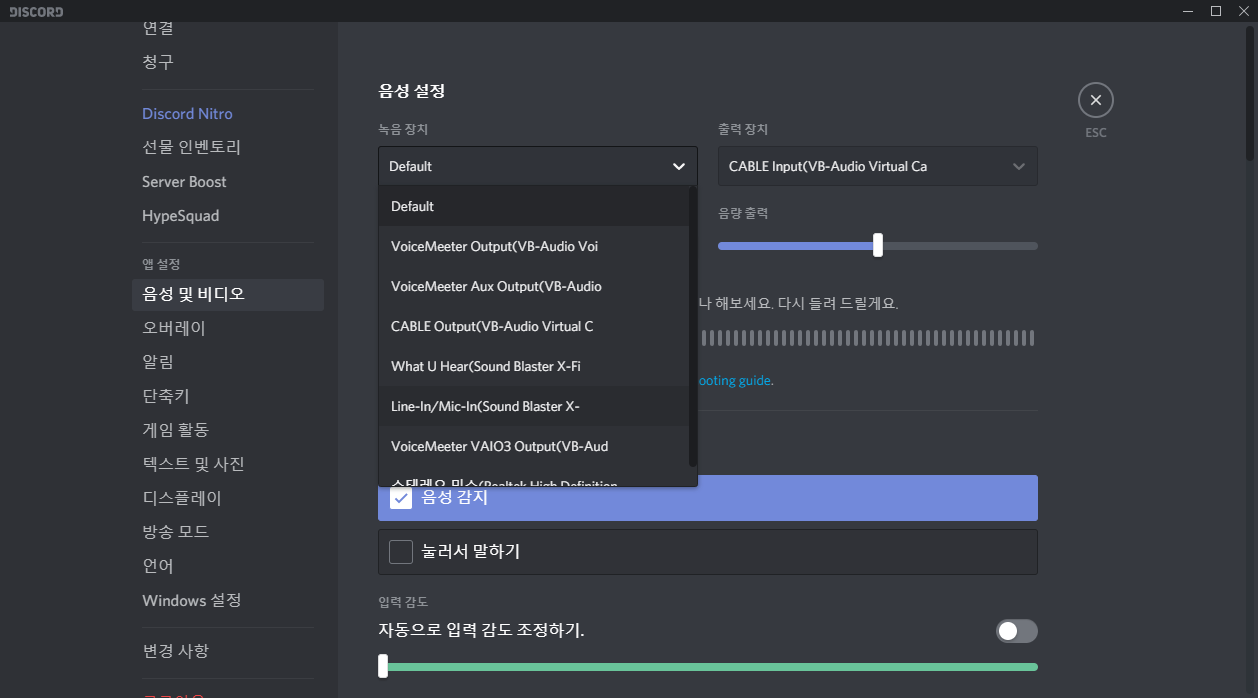Screen dimensions: 1258x698
Task: Pick CABLE Output(VB-Audio Virtual C option
Action: click(533, 326)
